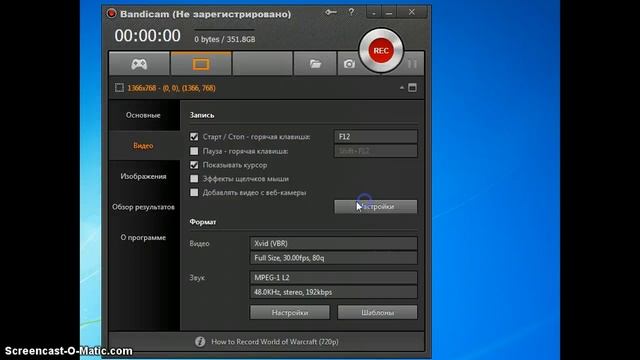Click the 00:00:00 recording timer
Viewport: 640px width, 360px height.
click(x=147, y=36)
